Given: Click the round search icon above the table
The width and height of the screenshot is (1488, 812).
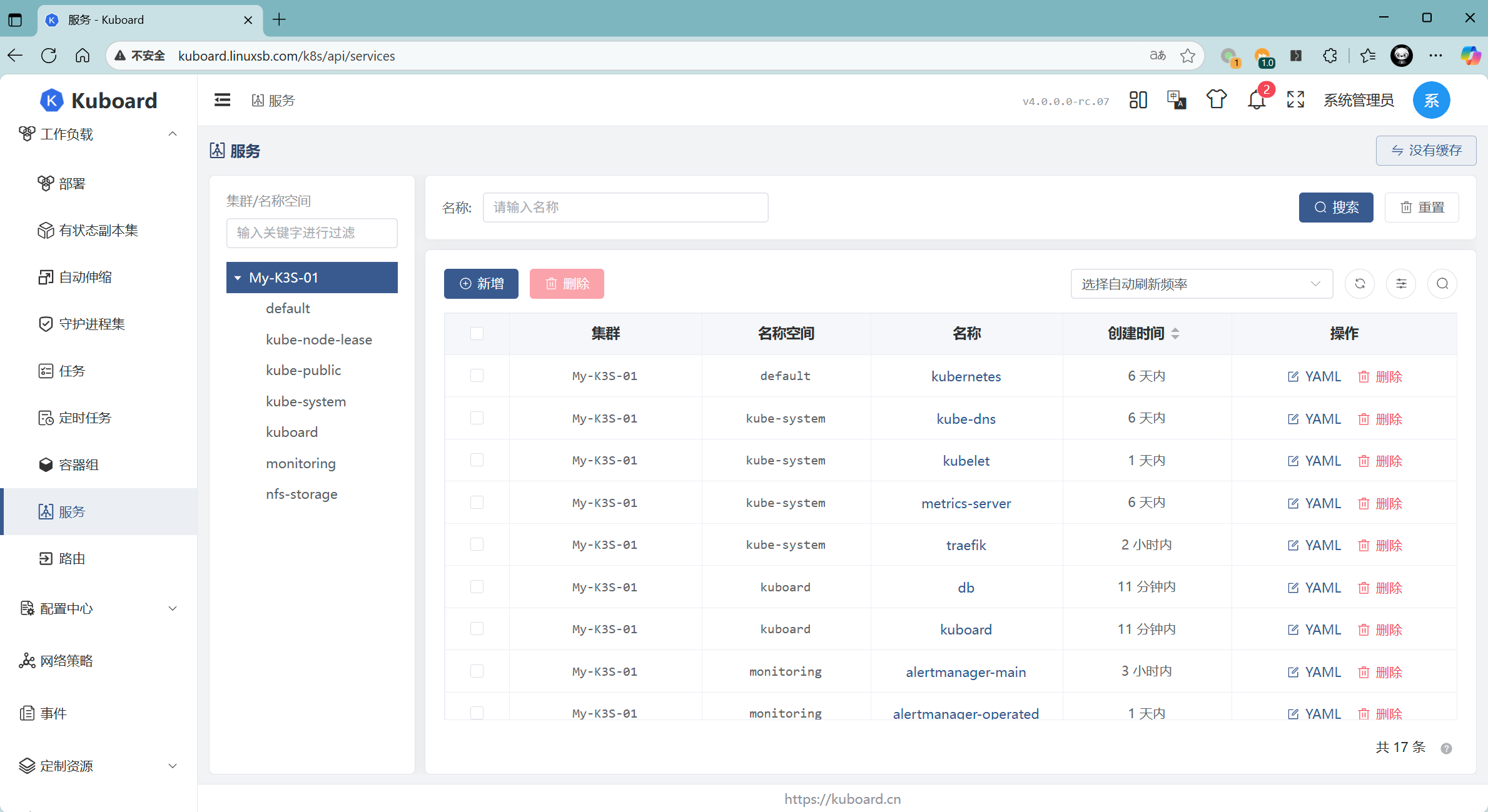Looking at the screenshot, I should click(x=1442, y=284).
